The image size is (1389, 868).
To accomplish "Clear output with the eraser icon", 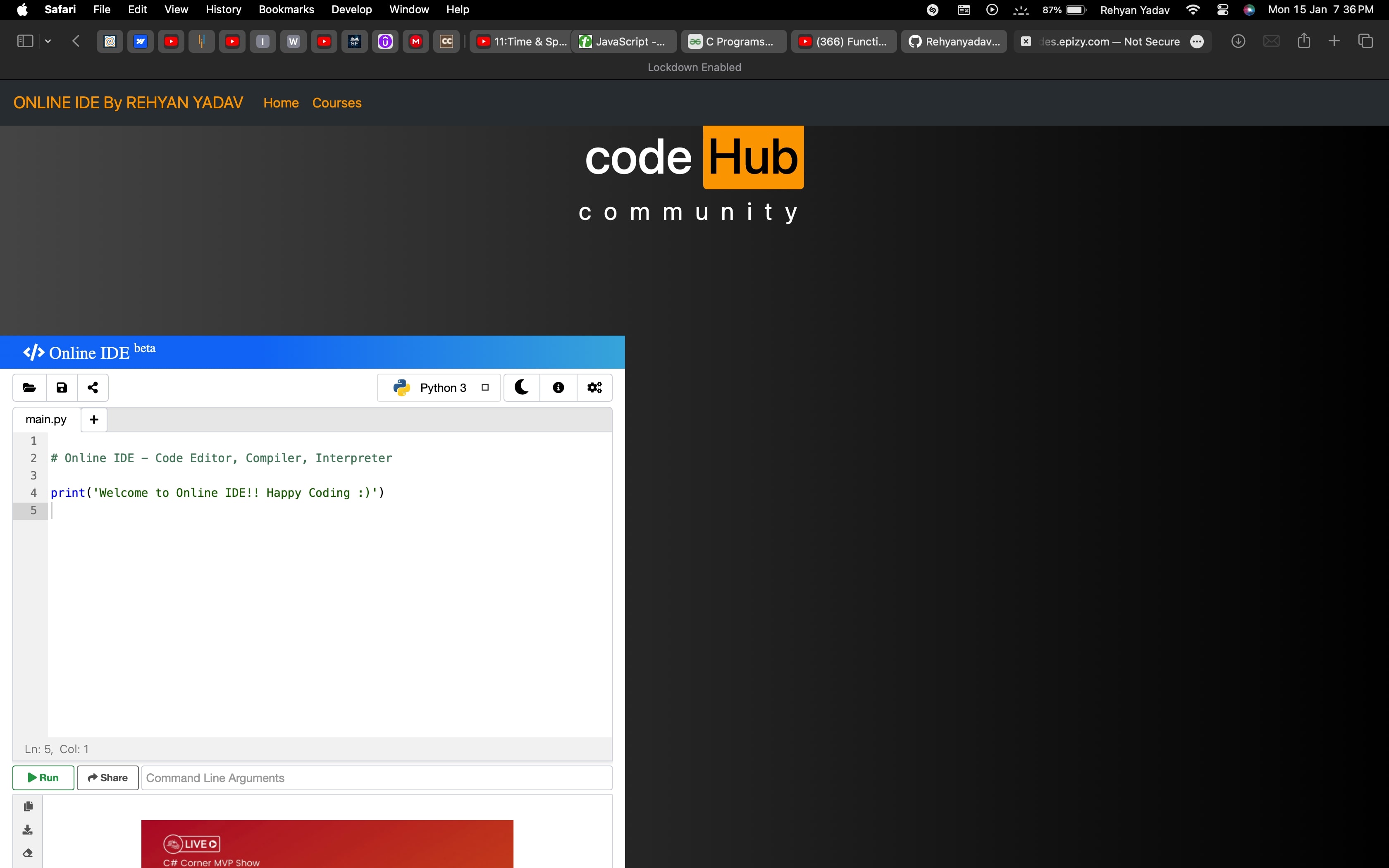I will click(28, 853).
